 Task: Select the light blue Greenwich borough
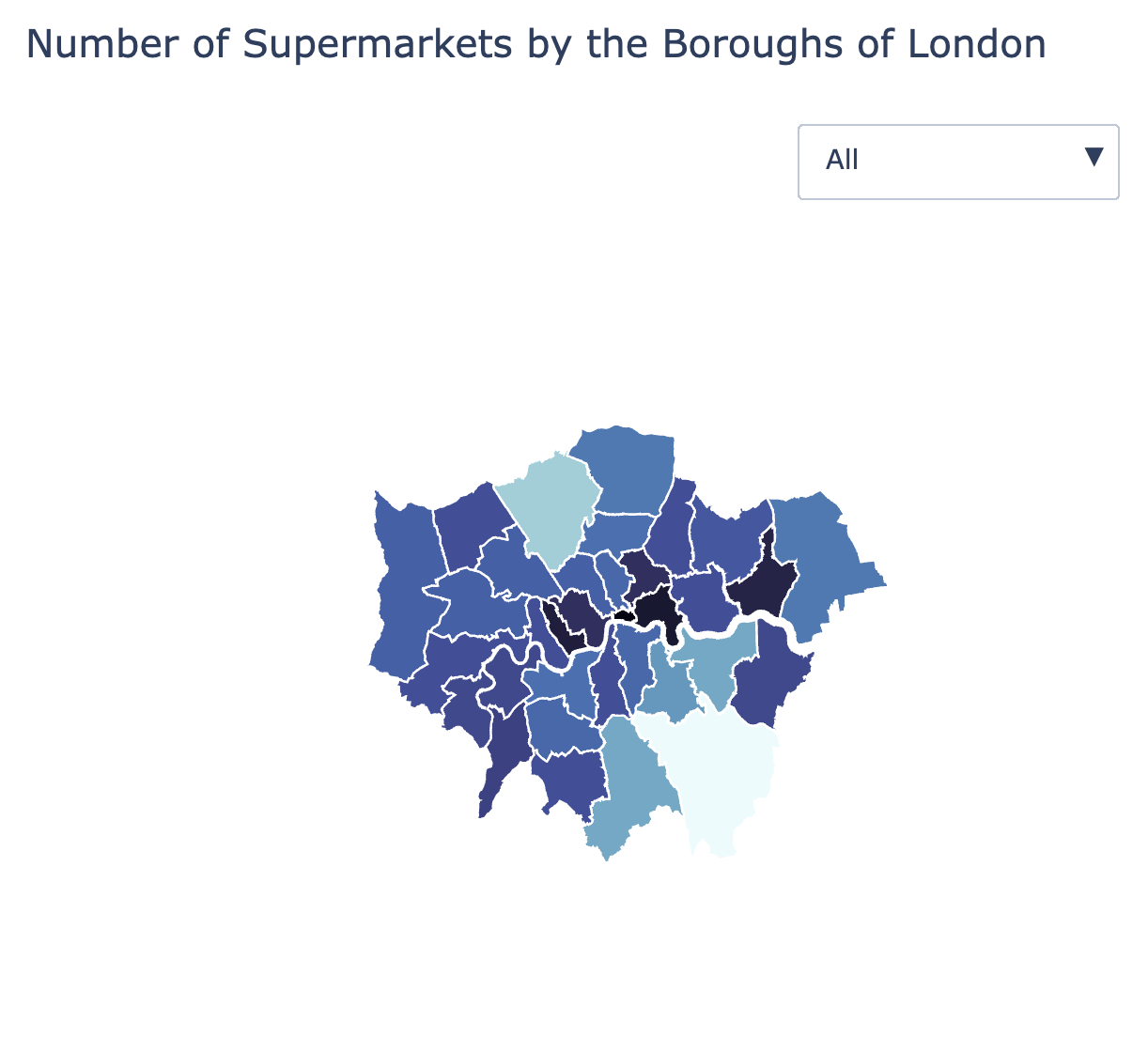pyautogui.click(x=723, y=662)
